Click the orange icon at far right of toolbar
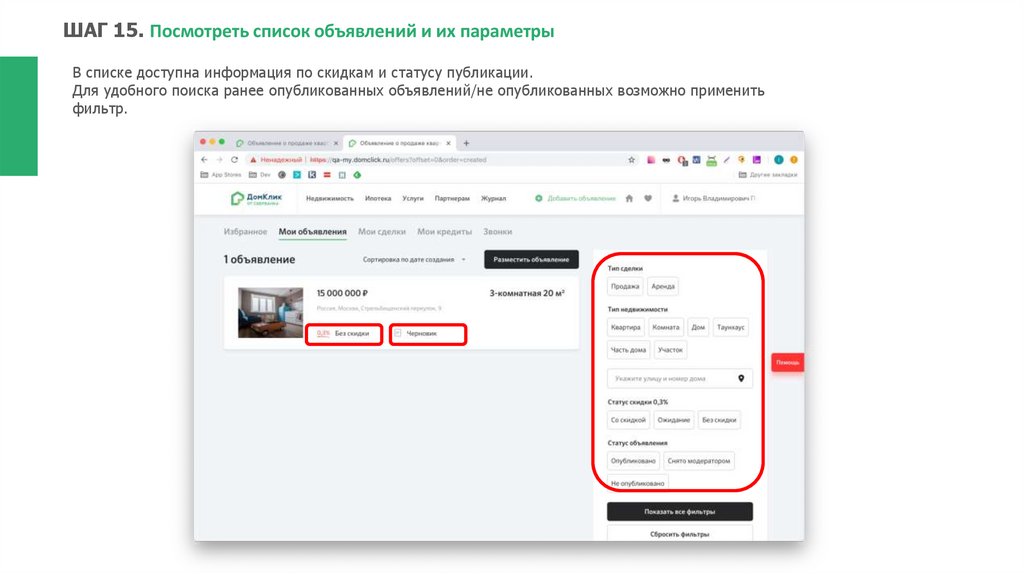 [794, 160]
